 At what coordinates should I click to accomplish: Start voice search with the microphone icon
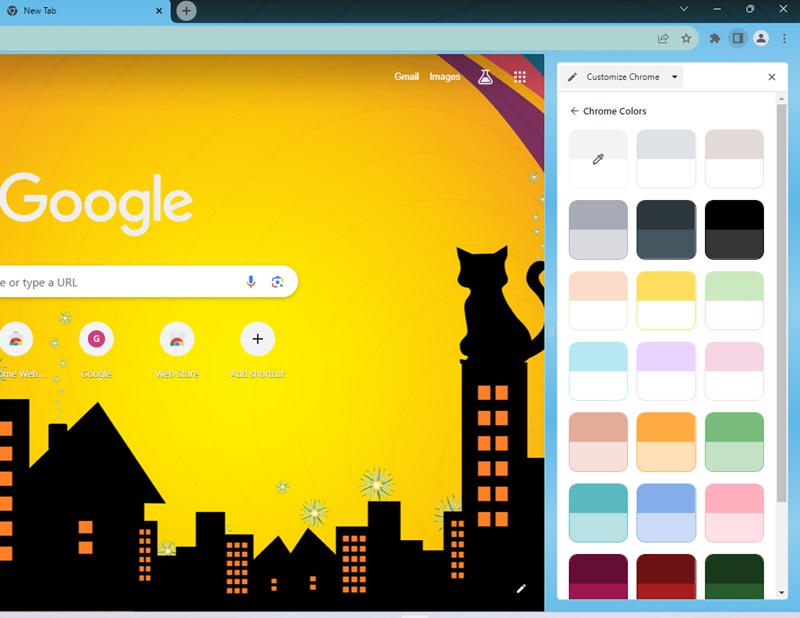(x=251, y=282)
